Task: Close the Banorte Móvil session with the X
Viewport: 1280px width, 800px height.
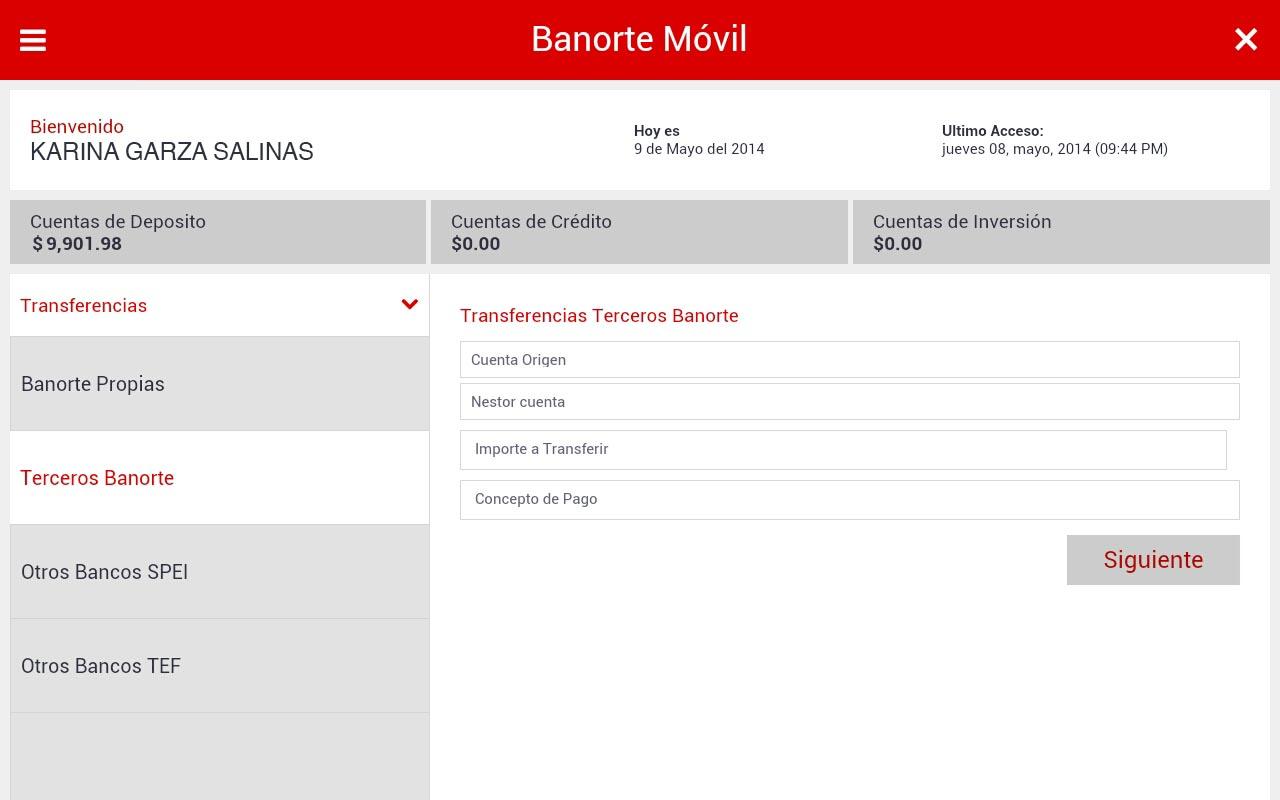Action: tap(1246, 40)
